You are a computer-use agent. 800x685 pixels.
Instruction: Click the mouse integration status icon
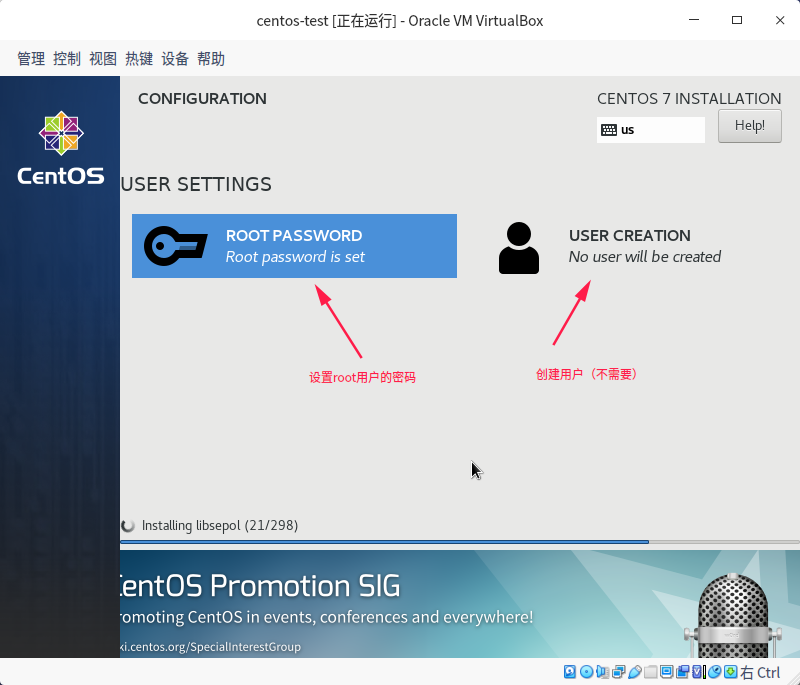[714, 672]
